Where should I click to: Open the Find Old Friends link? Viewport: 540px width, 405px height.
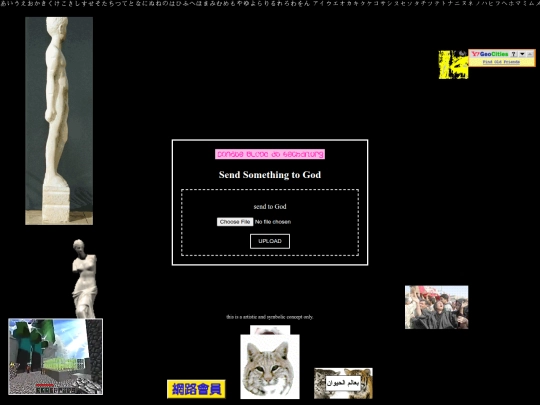[x=501, y=62]
